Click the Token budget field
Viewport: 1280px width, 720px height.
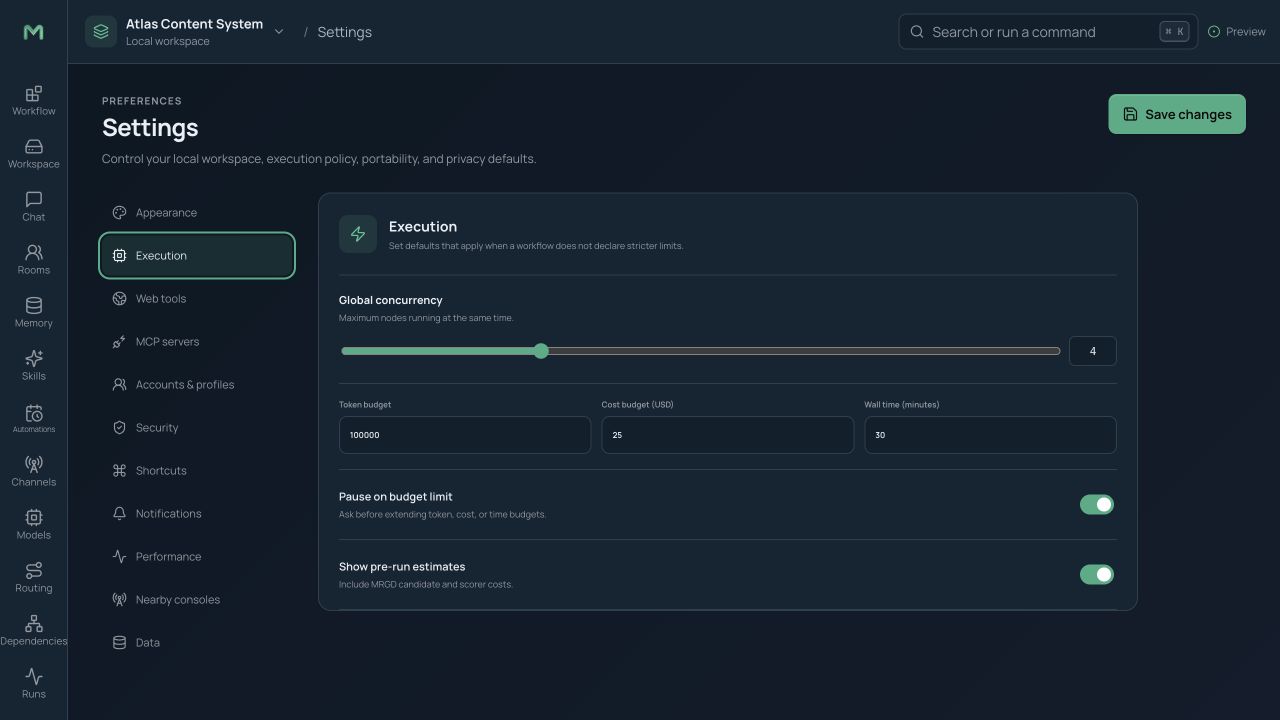coord(465,435)
